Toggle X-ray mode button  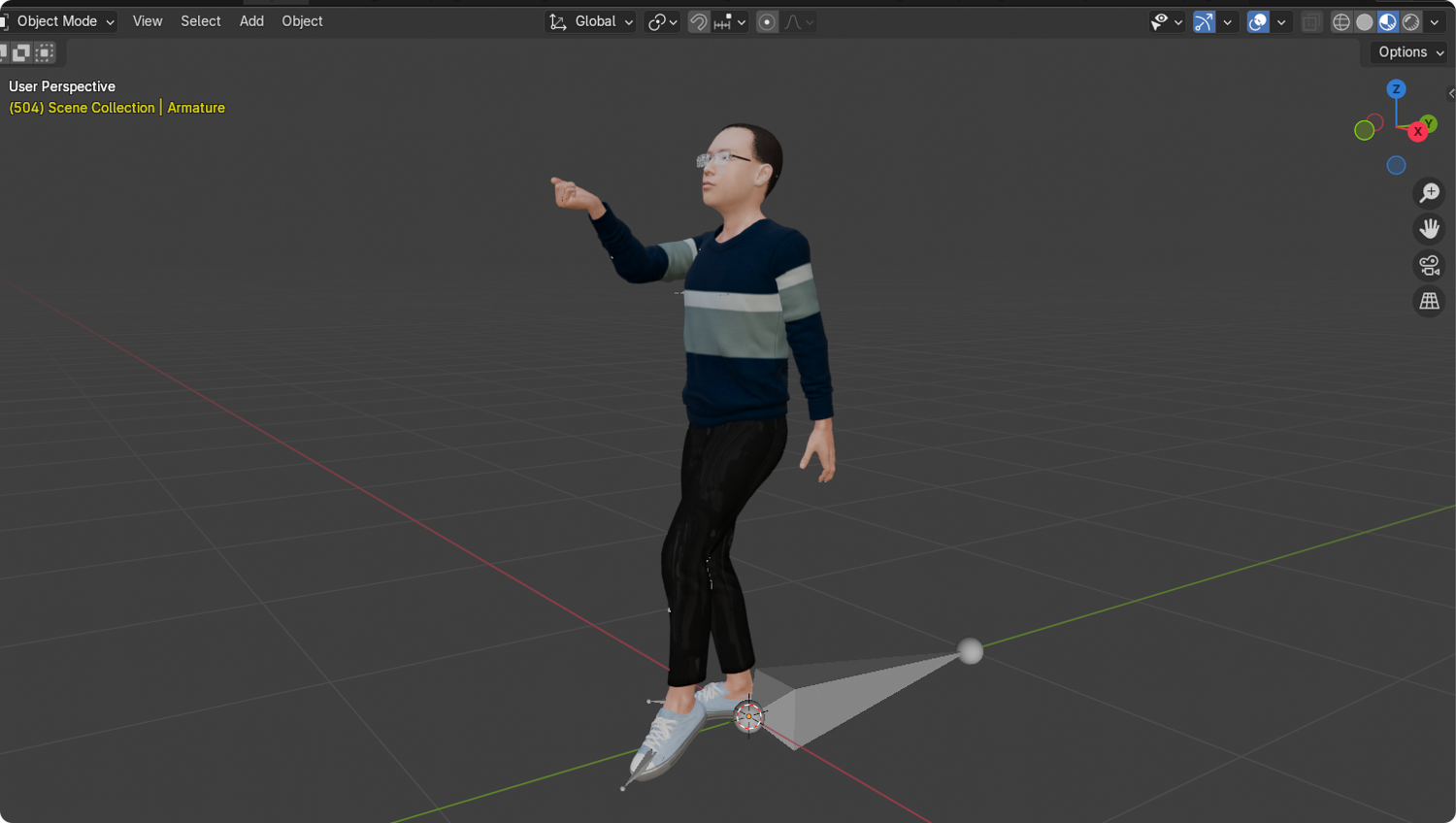click(1311, 22)
